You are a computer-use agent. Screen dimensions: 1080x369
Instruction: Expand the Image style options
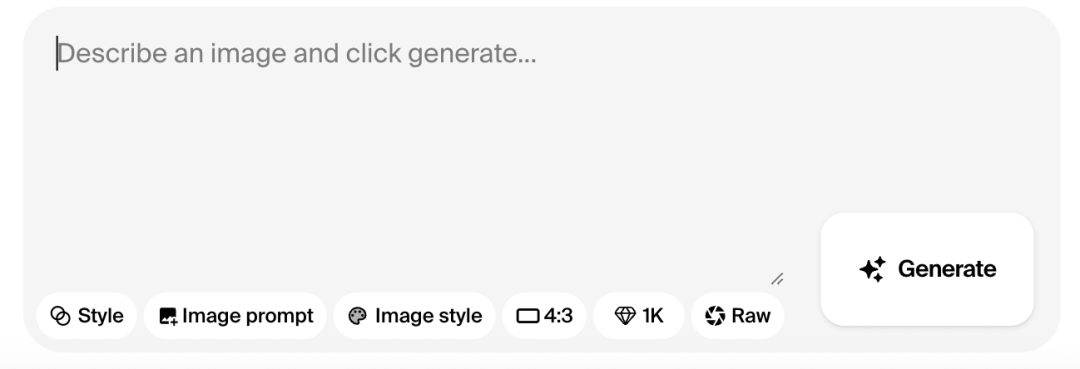(415, 316)
